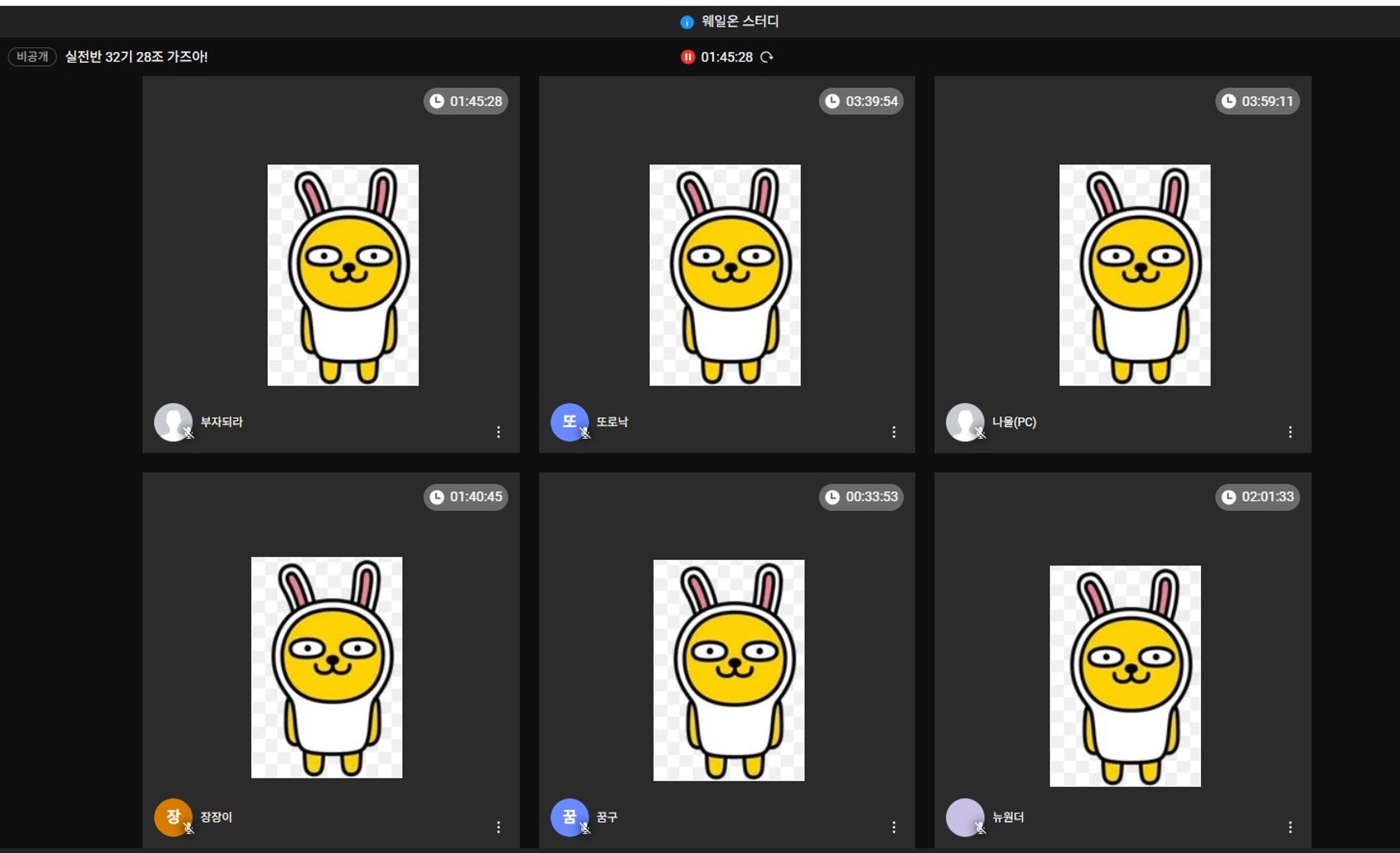This screenshot has width=1400, height=853.
Task: Open the more options menu for 나을(PC)
Action: [1290, 432]
